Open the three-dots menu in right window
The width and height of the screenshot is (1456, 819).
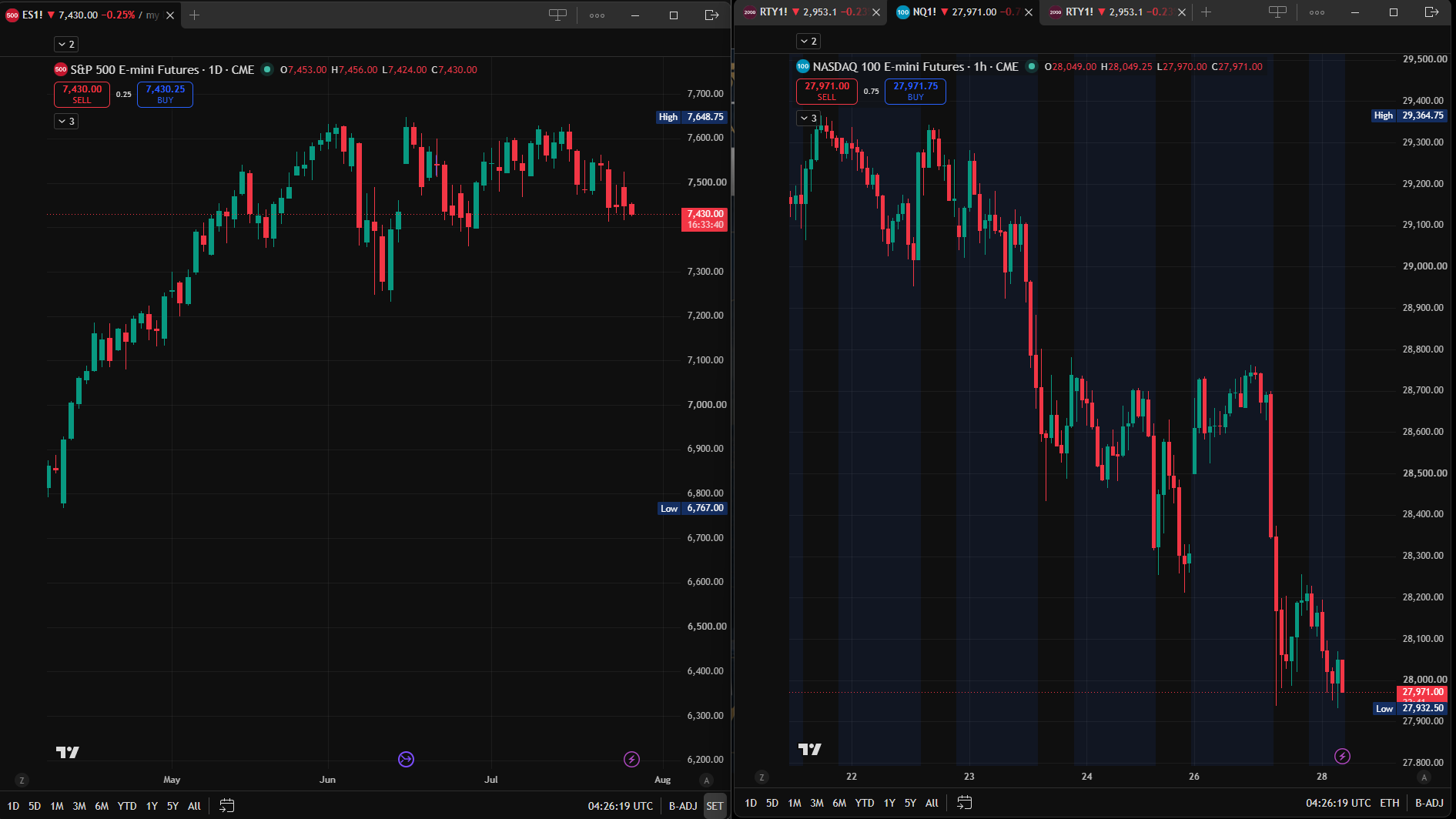(x=1317, y=12)
